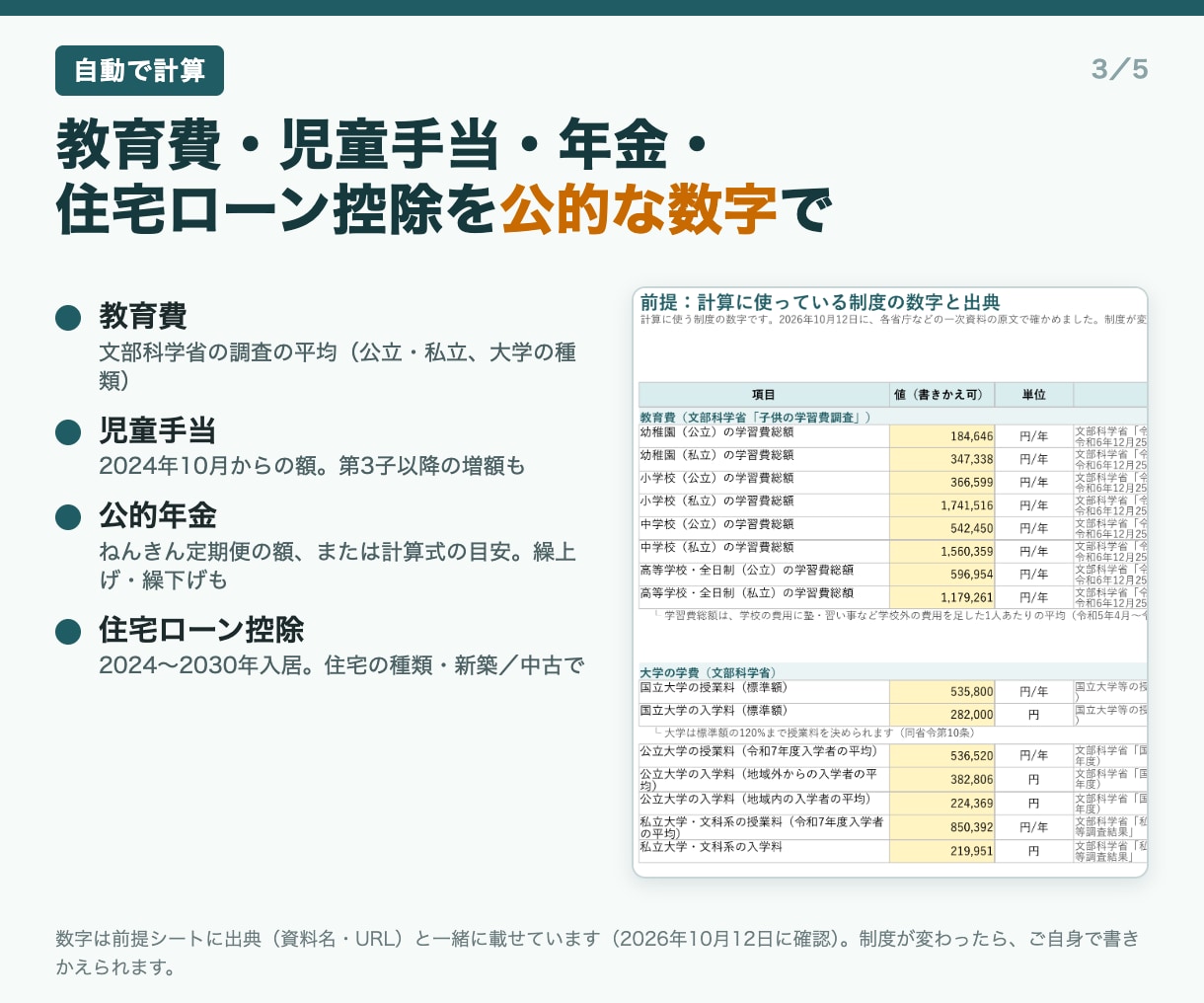Click row 中学校(私立)の学習費総額

click(x=893, y=552)
